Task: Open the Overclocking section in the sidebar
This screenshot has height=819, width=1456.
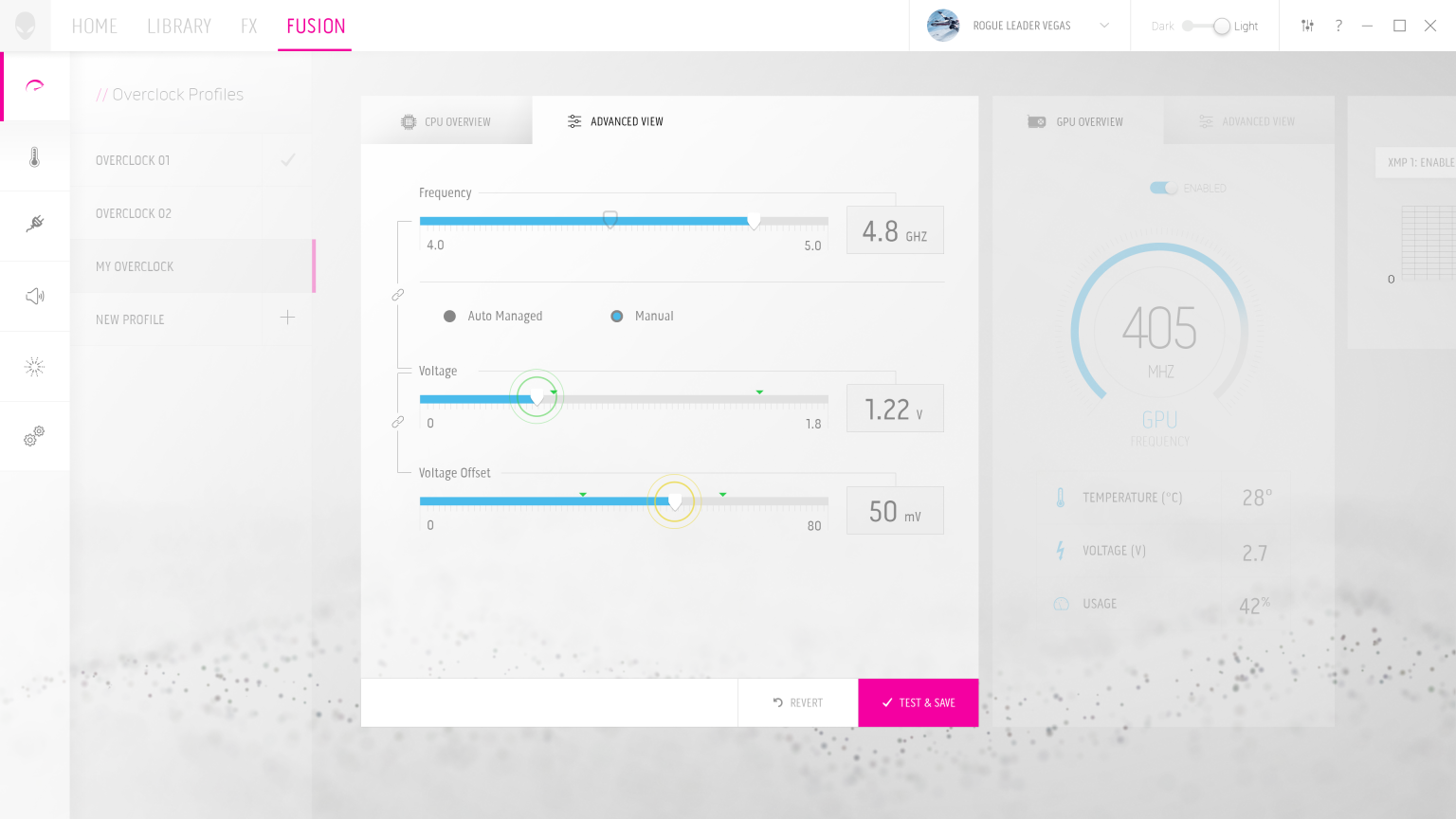Action: click(34, 85)
